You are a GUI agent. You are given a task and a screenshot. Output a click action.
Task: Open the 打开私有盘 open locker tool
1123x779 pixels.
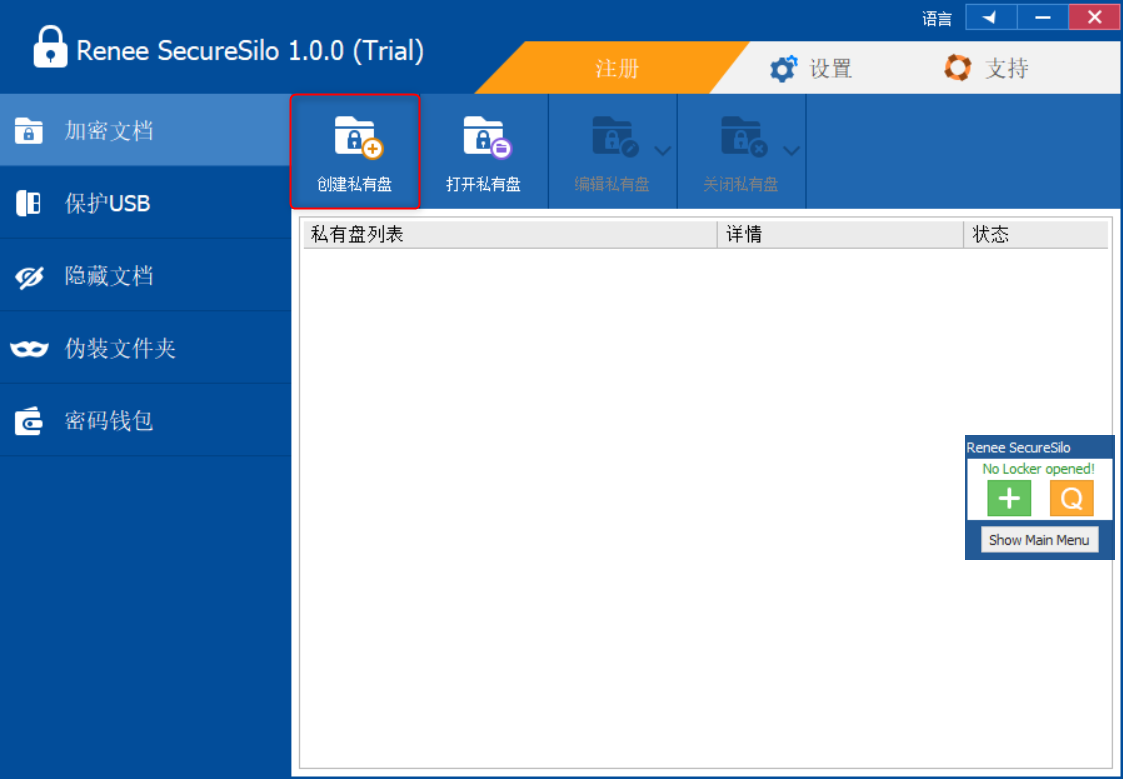click(x=484, y=152)
